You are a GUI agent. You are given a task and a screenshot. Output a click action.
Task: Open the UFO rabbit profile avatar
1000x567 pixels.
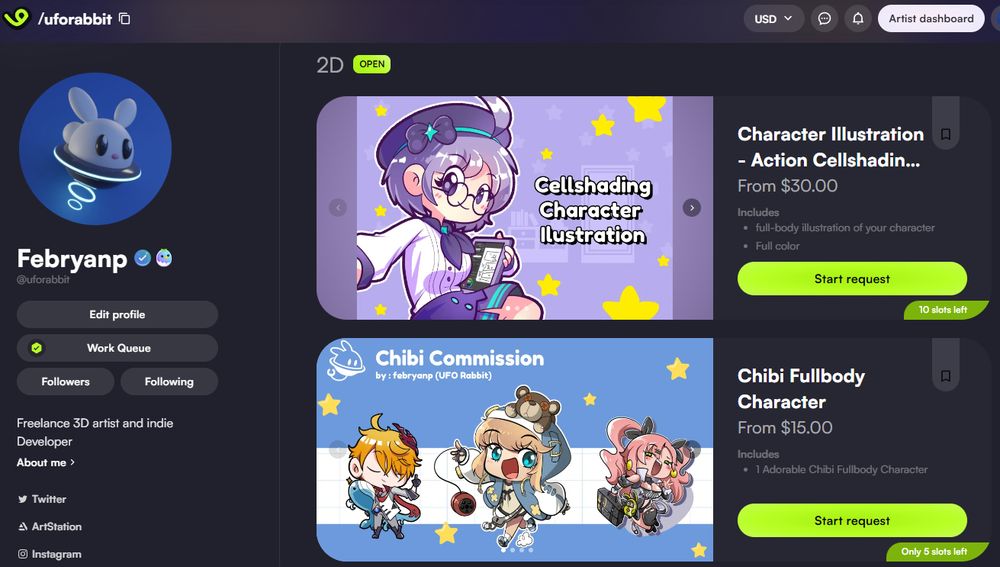click(95, 149)
